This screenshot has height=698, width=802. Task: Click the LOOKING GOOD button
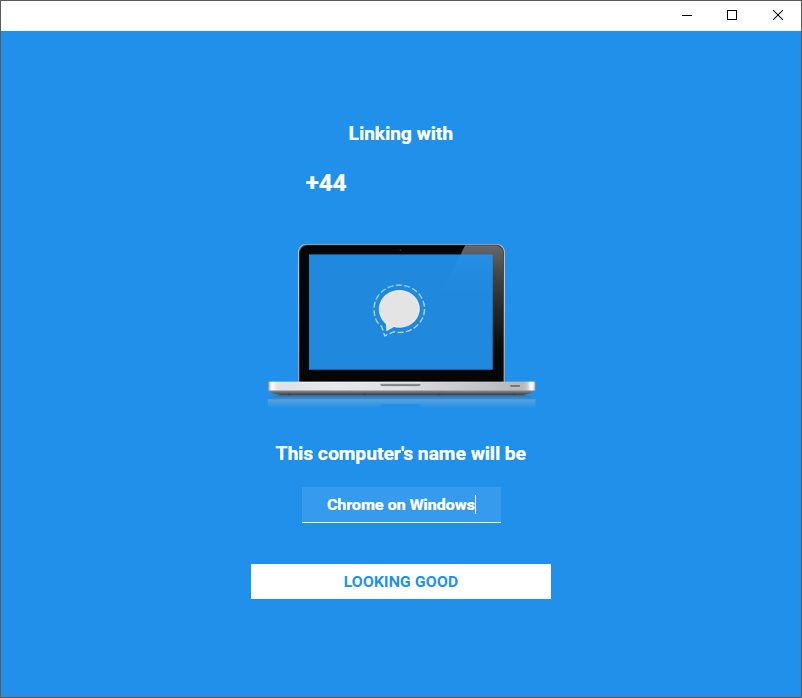(400, 581)
